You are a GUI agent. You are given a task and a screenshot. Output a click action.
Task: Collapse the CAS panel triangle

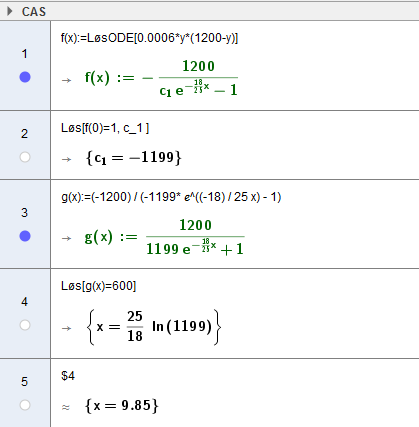(x=10, y=11)
